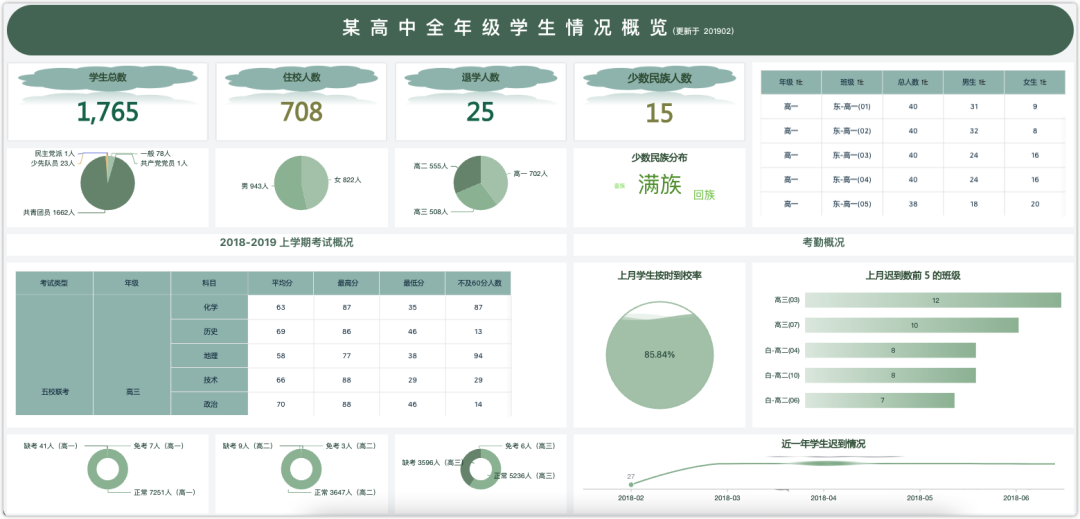Click the 高三(03) bar with value 12
The width and height of the screenshot is (1080, 519).
tap(932, 300)
